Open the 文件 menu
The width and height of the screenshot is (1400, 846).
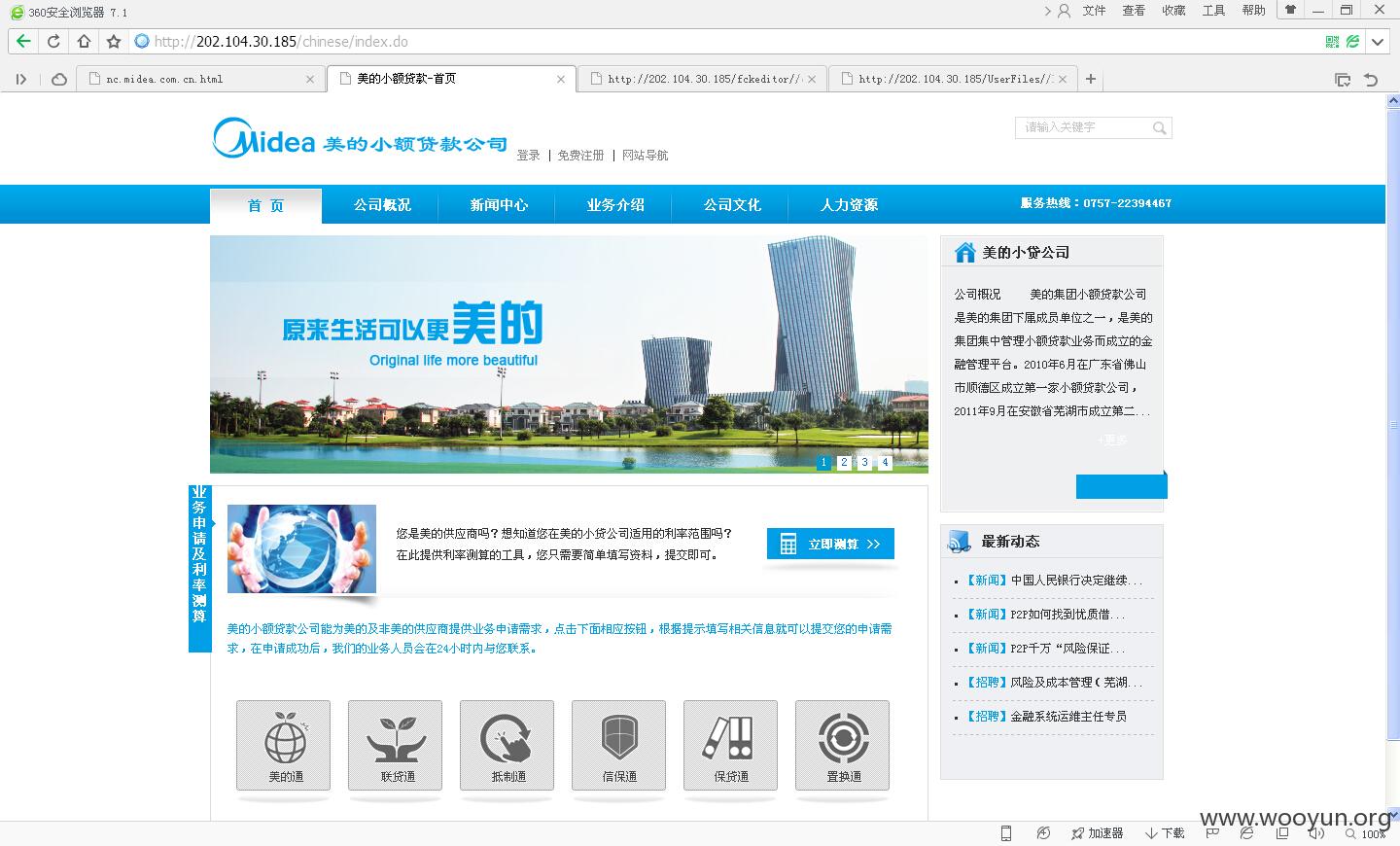click(1094, 11)
